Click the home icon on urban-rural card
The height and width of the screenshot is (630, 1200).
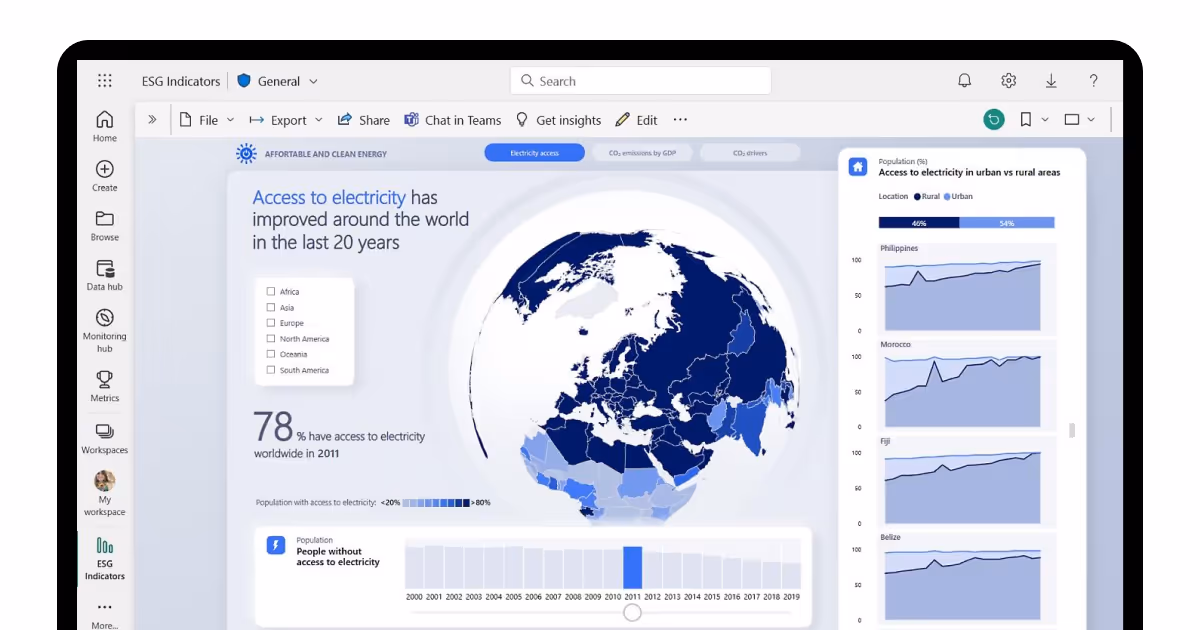click(858, 167)
